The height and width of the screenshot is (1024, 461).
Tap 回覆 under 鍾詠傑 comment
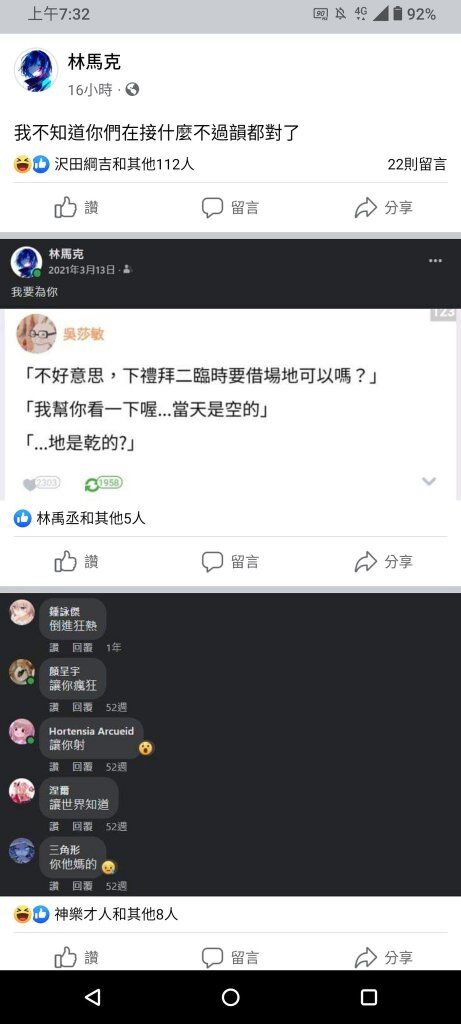(x=82, y=647)
